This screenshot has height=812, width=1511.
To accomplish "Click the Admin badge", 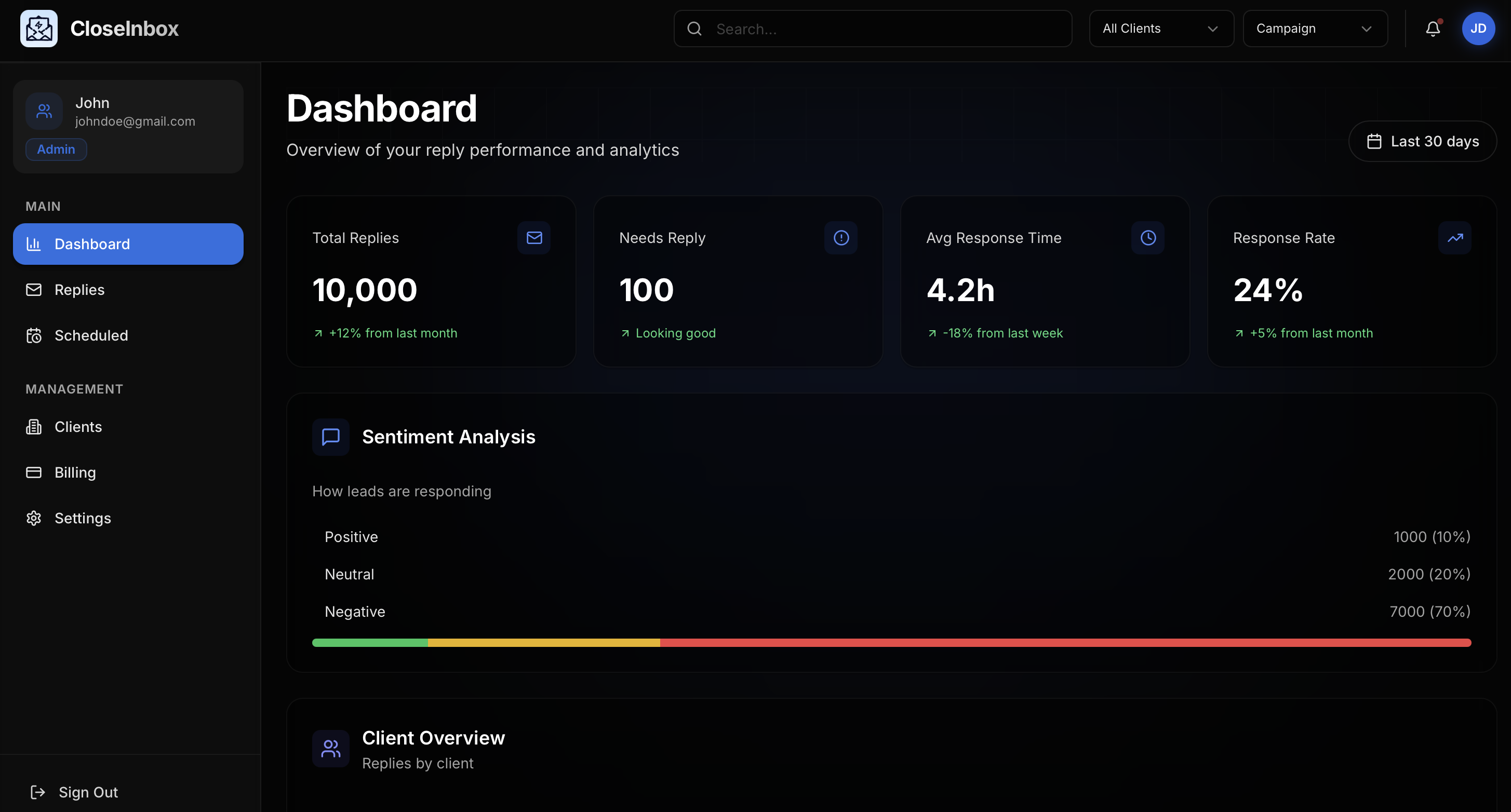I will (x=56, y=150).
